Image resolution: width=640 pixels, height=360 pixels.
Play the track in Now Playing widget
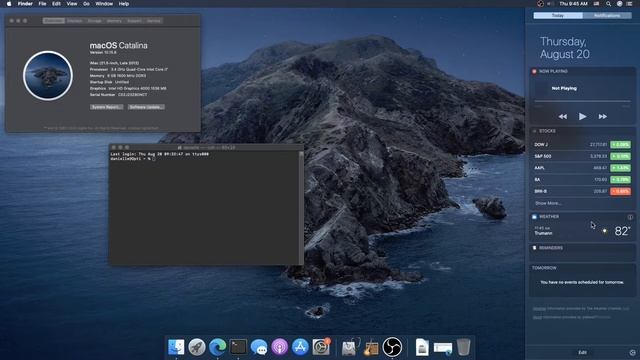pyautogui.click(x=582, y=117)
